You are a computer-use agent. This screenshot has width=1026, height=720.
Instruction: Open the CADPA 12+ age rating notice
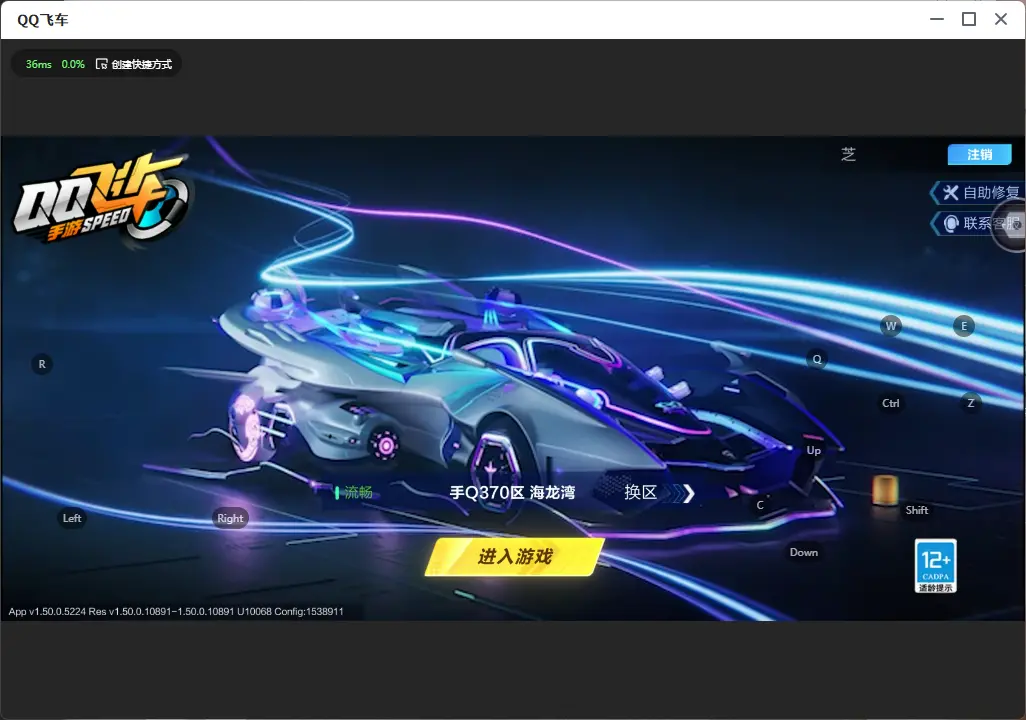click(936, 566)
